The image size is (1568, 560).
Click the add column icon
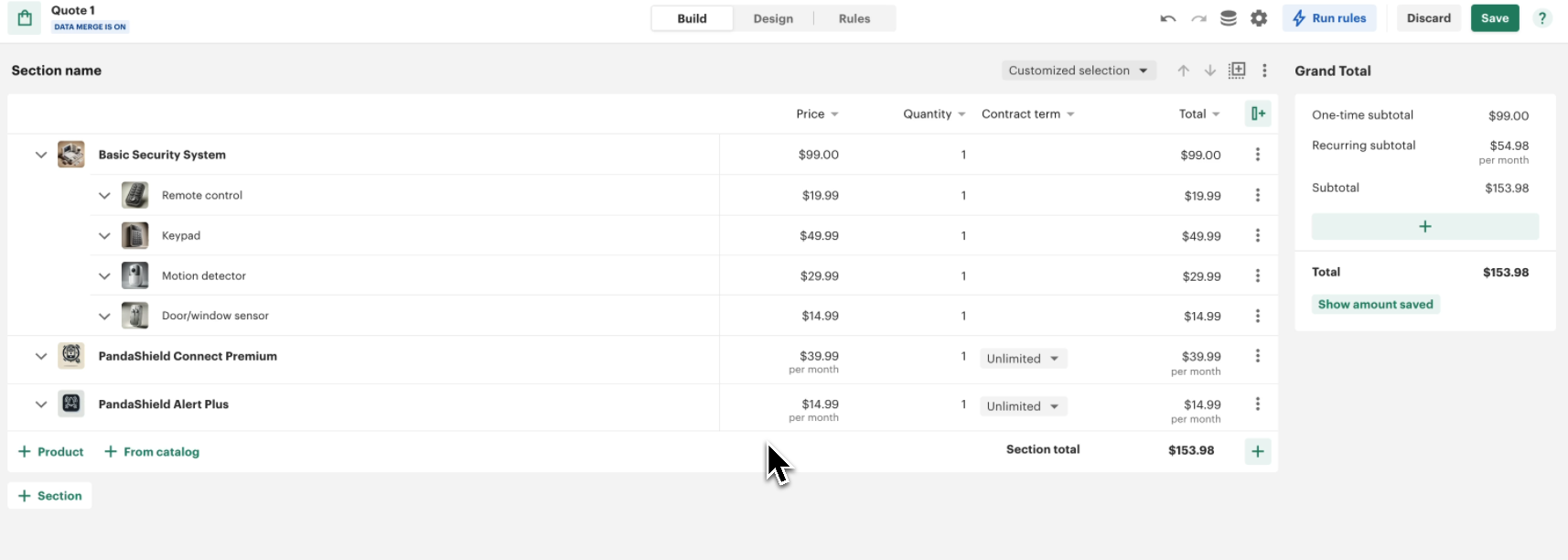[1258, 113]
